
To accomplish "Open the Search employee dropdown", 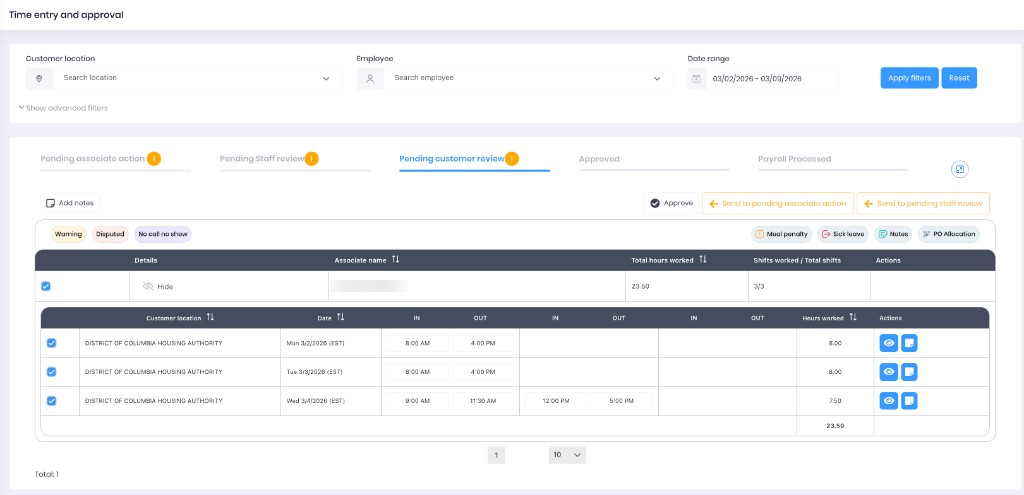I will [515, 78].
